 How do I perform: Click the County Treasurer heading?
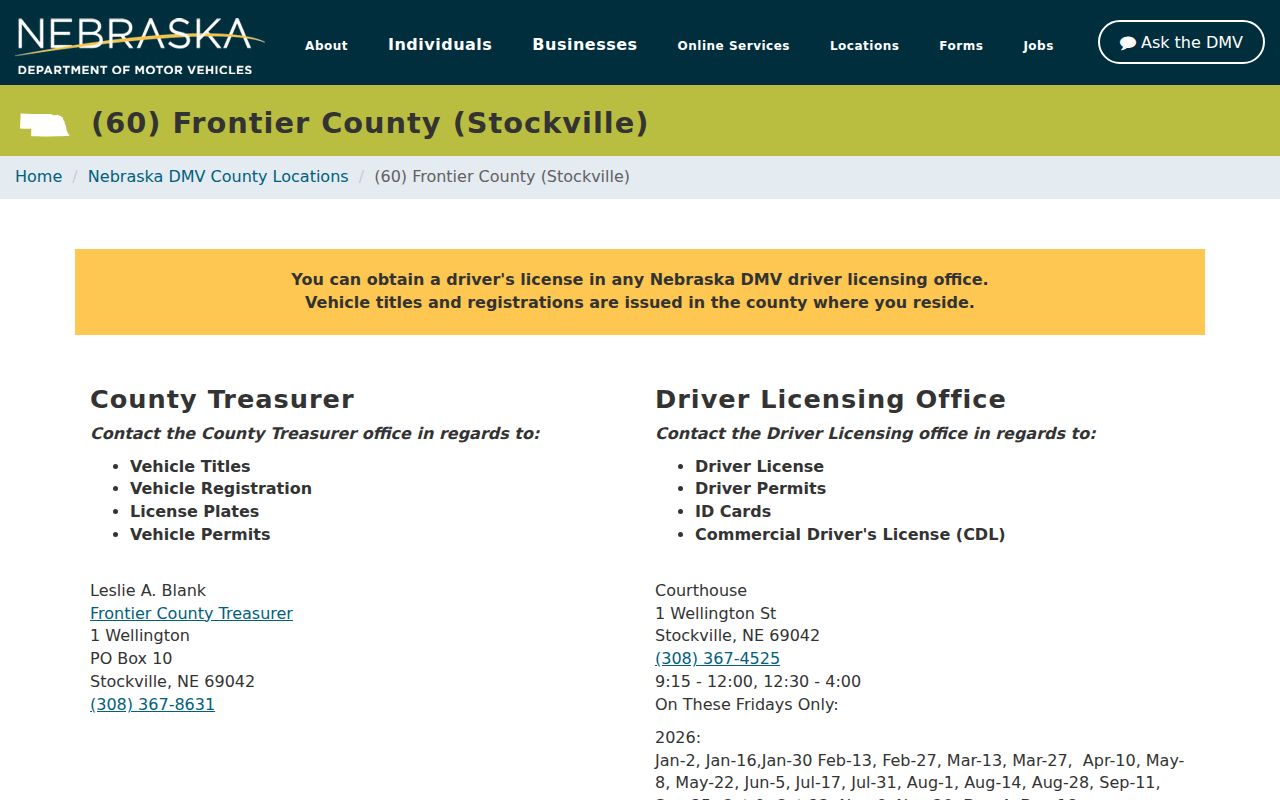(x=222, y=399)
